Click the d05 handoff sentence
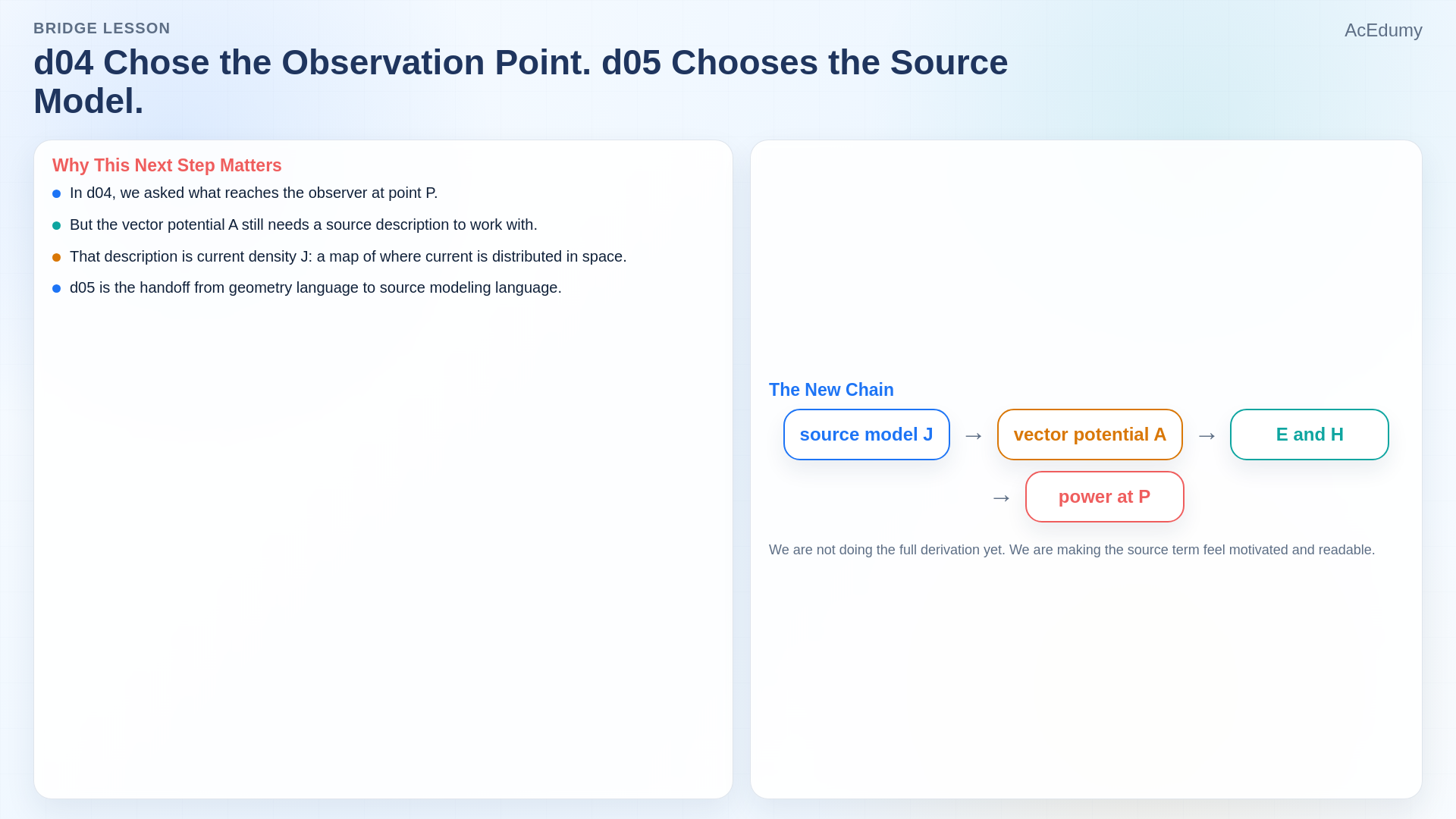This screenshot has height=819, width=1456. pyautogui.click(x=315, y=288)
